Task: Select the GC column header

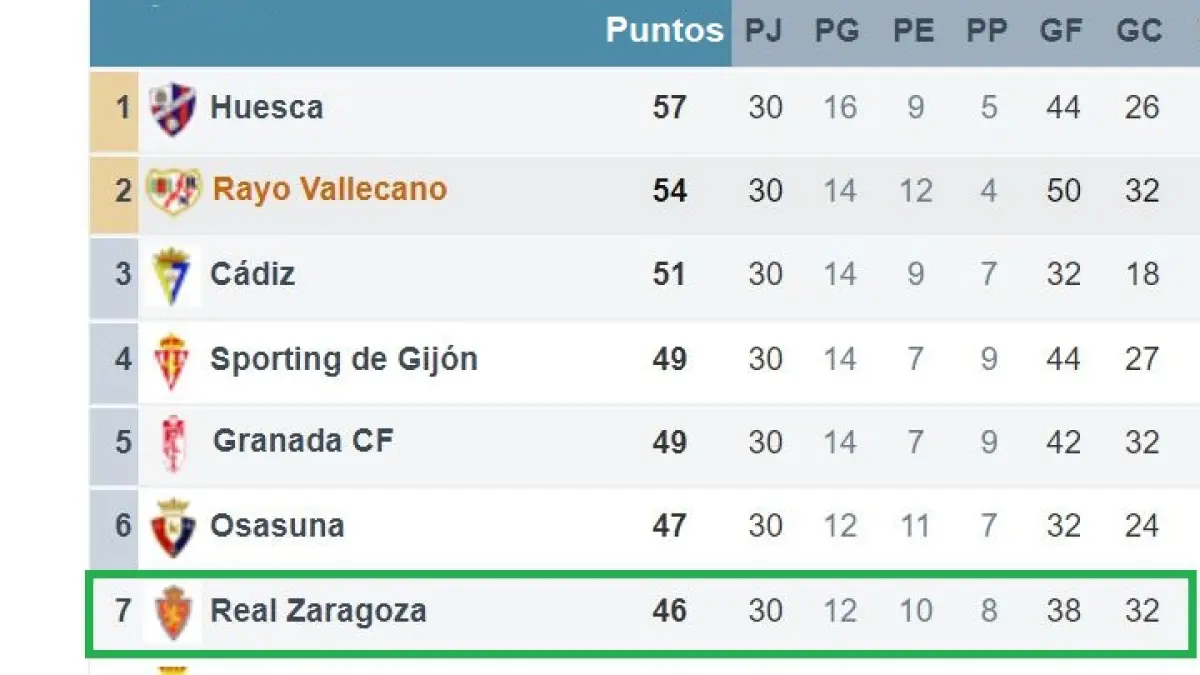Action: point(1139,31)
